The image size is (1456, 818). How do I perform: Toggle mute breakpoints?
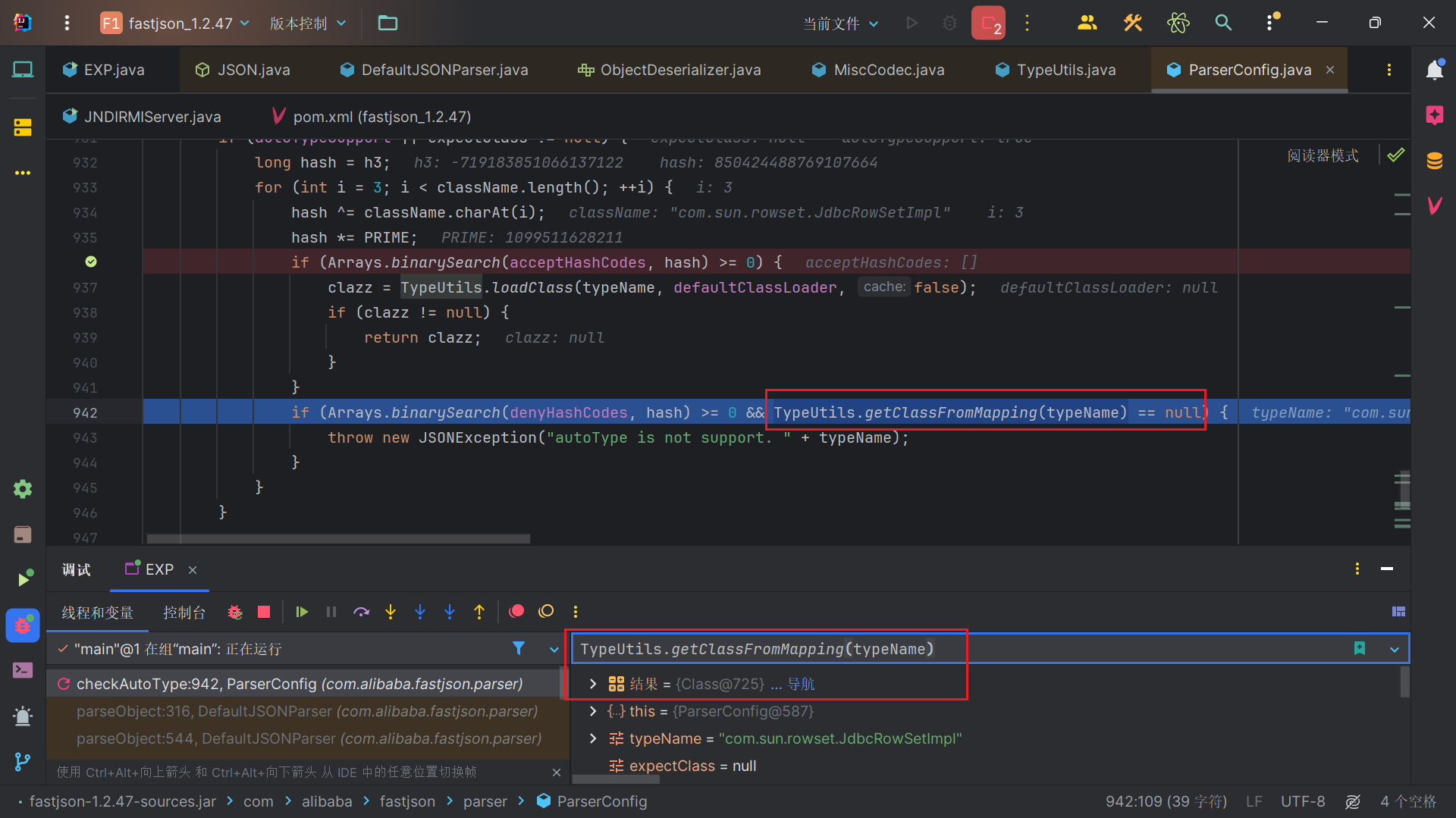(x=546, y=612)
